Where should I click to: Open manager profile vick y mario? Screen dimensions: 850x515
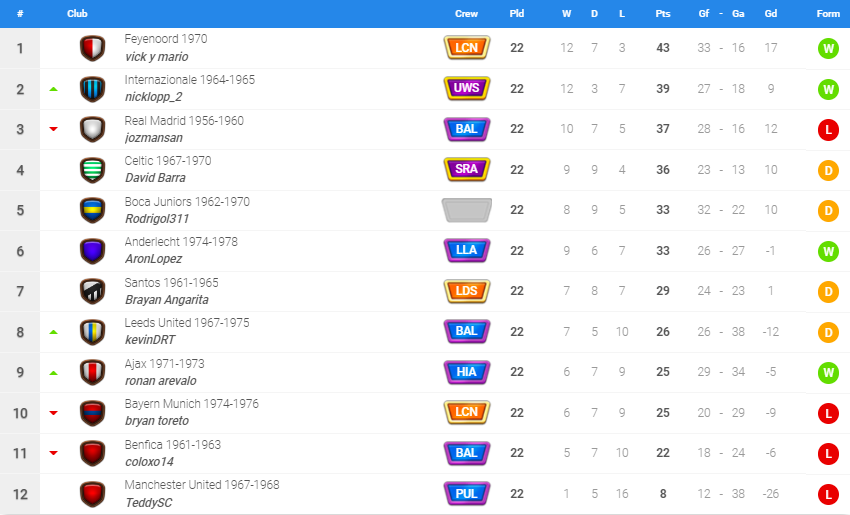[x=157, y=57]
